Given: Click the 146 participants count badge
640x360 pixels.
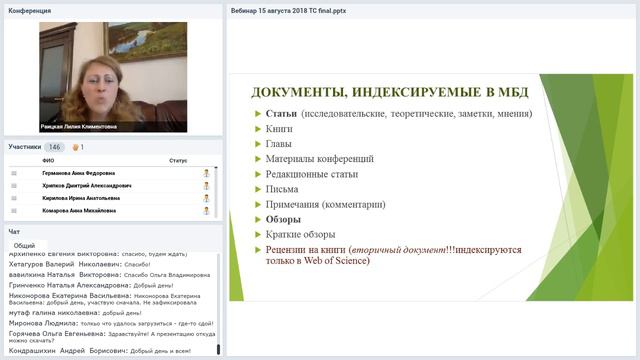Looking at the screenshot, I should (54, 147).
